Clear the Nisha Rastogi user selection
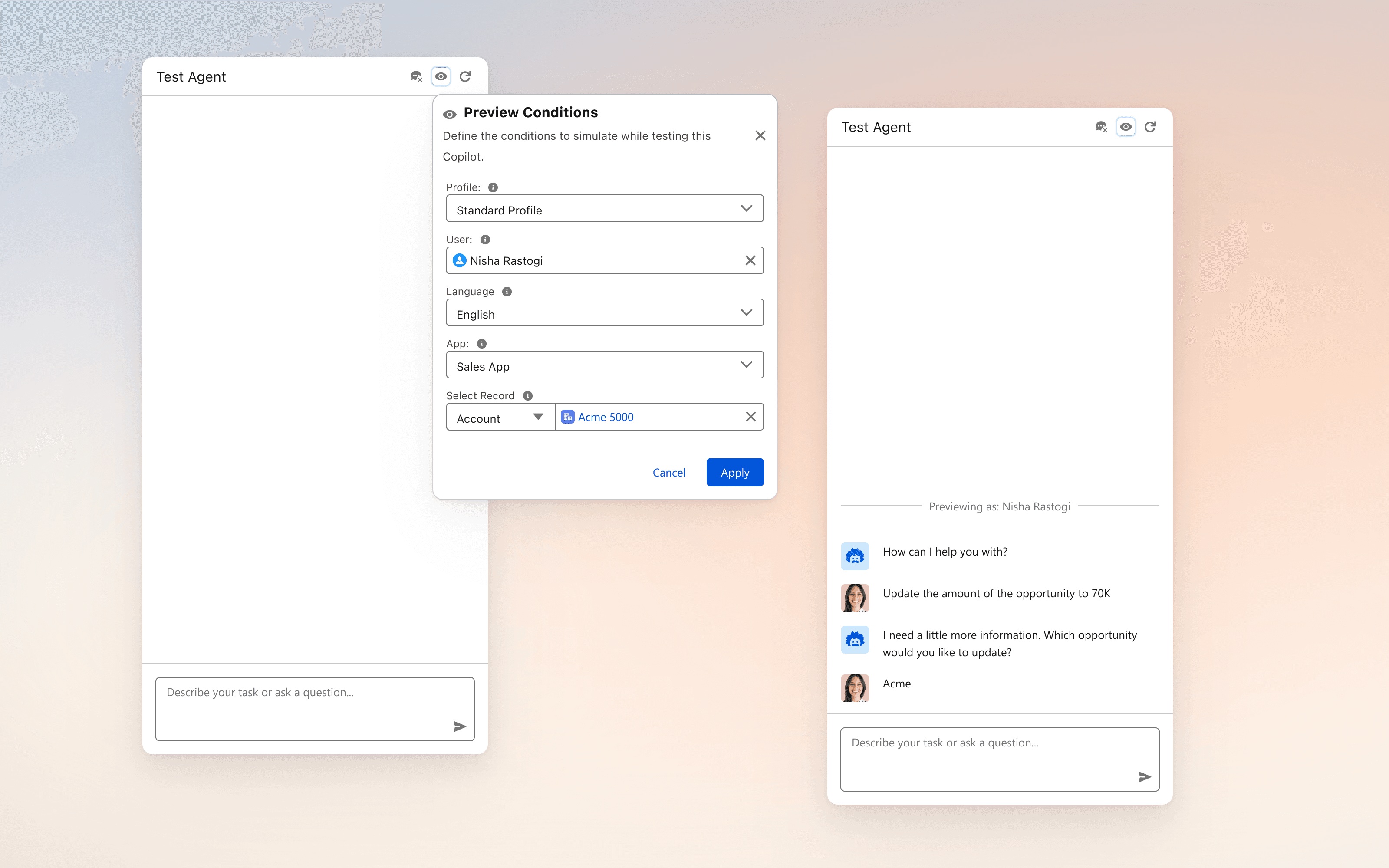This screenshot has height=868, width=1389. (750, 261)
